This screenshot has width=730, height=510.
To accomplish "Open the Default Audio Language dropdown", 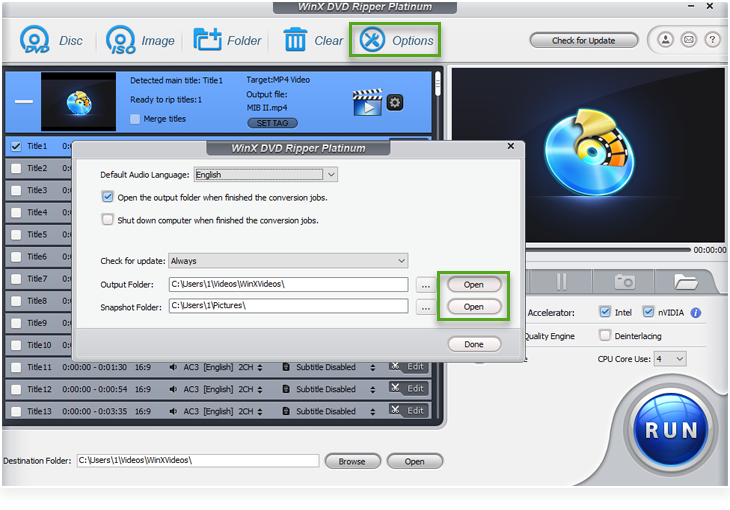I will pos(266,175).
